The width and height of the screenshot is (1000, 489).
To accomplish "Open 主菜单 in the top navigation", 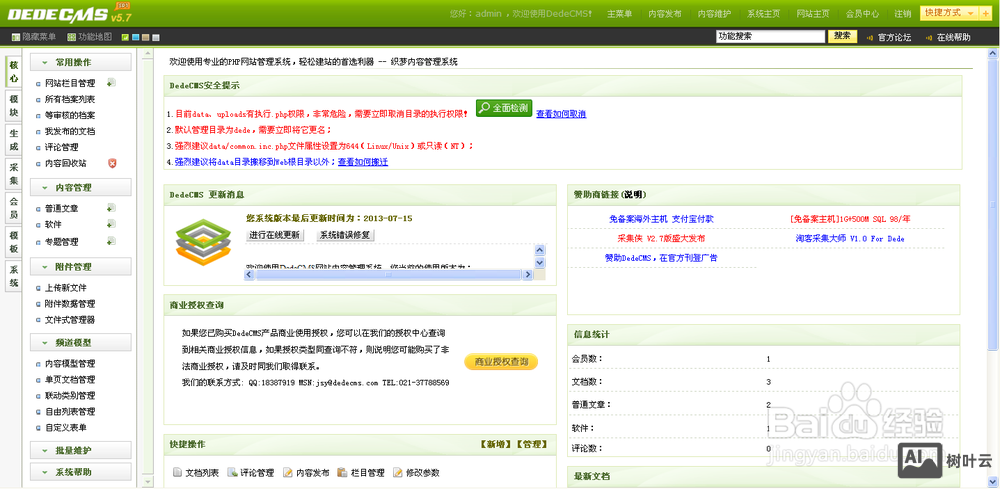I will click(619, 14).
